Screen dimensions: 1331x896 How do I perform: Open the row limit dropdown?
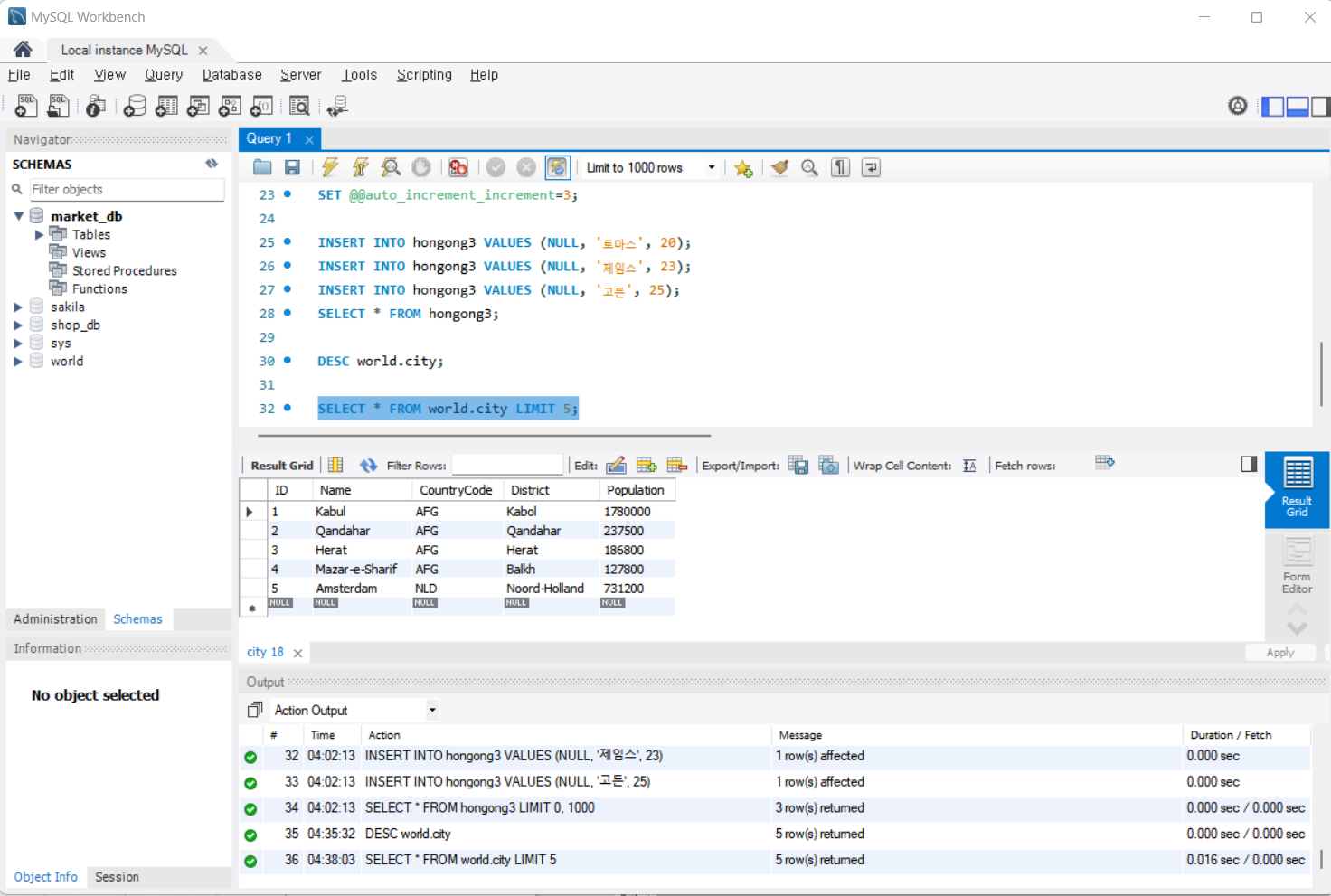(712, 167)
